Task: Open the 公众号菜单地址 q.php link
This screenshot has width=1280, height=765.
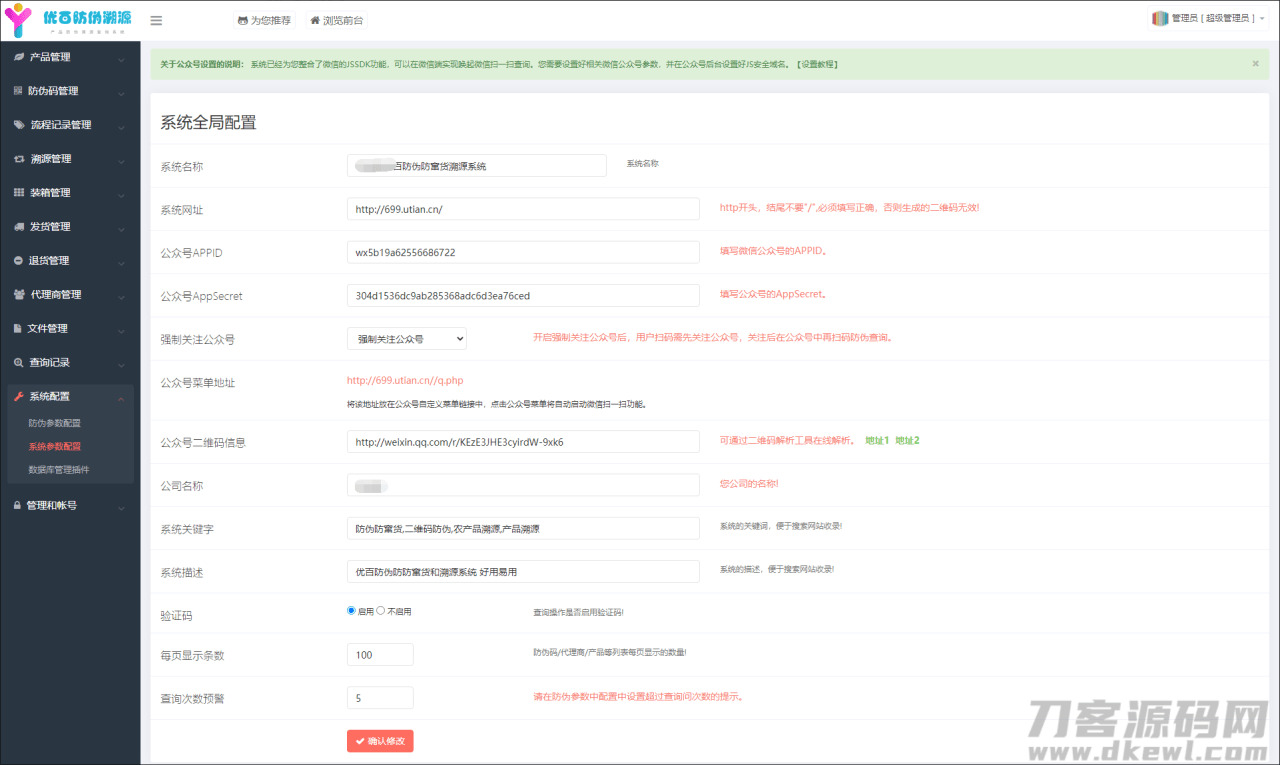Action: tap(405, 381)
